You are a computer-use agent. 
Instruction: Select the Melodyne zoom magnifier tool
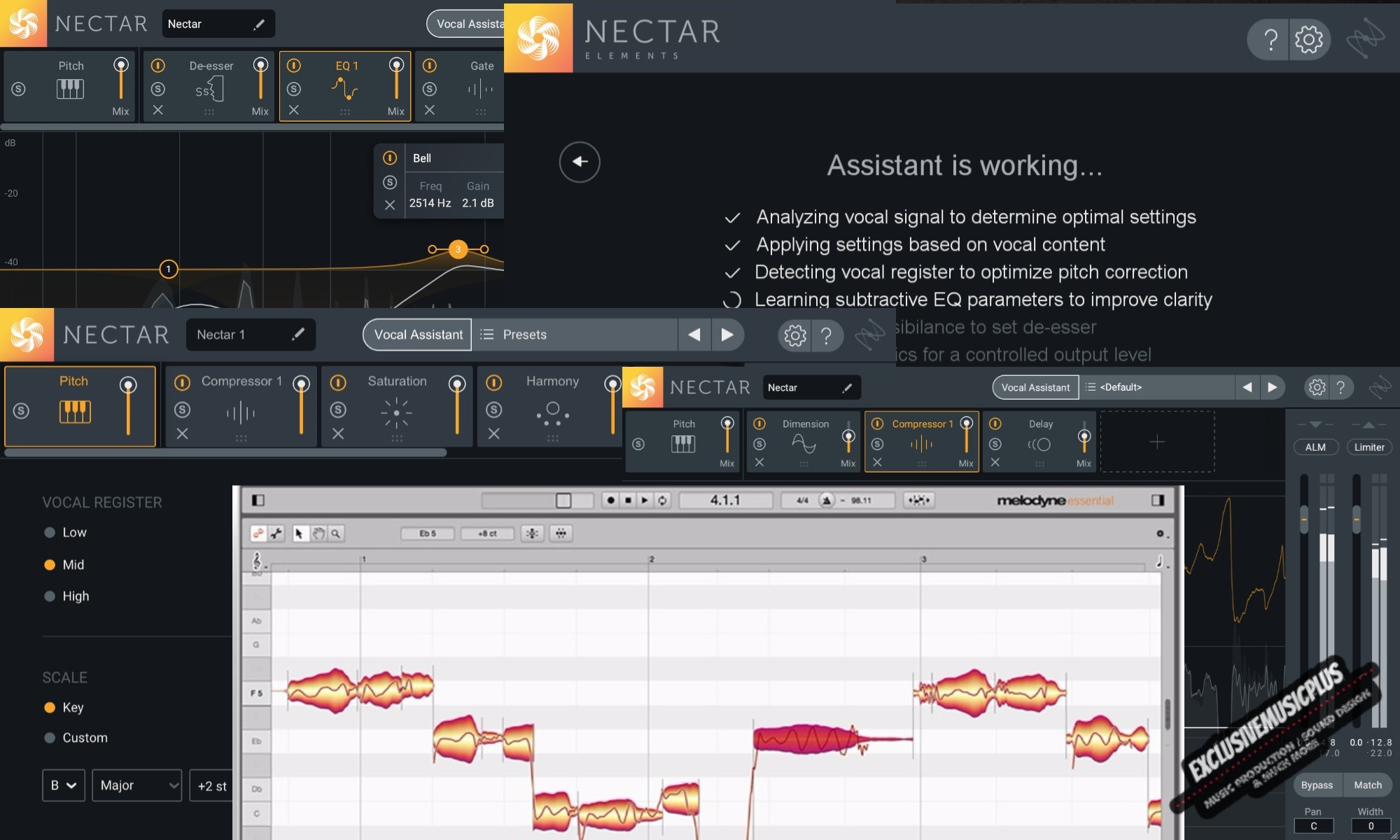[336, 533]
